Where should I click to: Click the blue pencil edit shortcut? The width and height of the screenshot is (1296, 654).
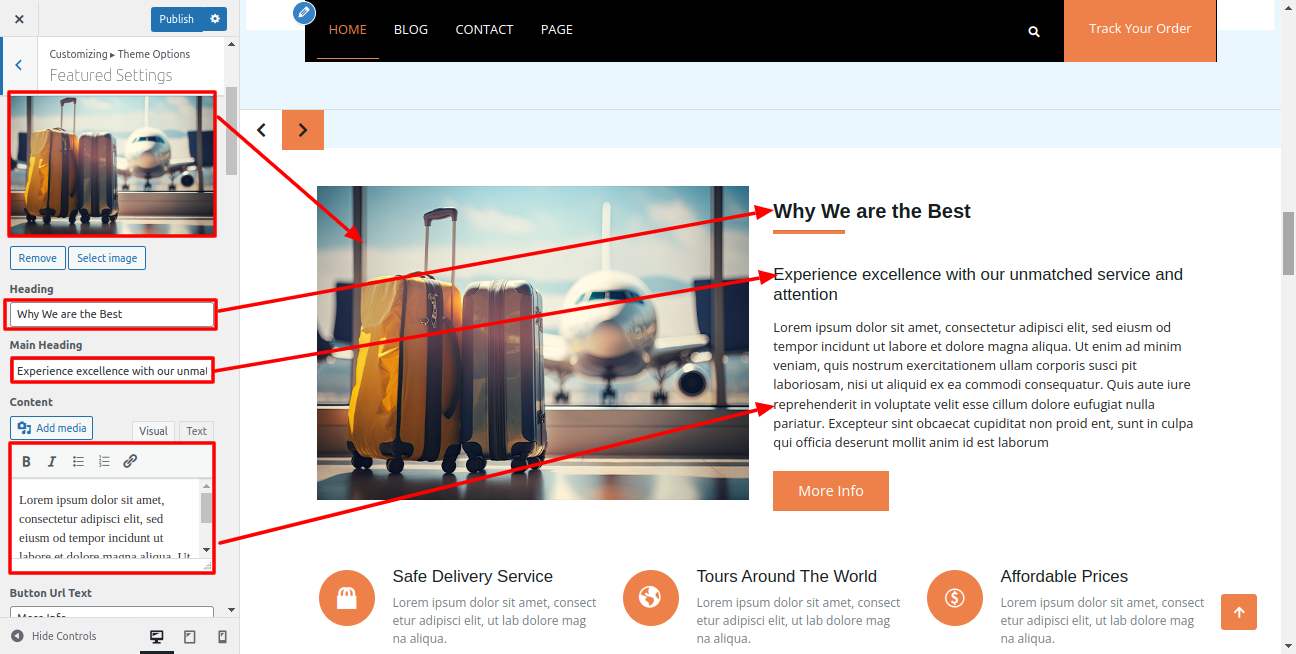pyautogui.click(x=304, y=13)
